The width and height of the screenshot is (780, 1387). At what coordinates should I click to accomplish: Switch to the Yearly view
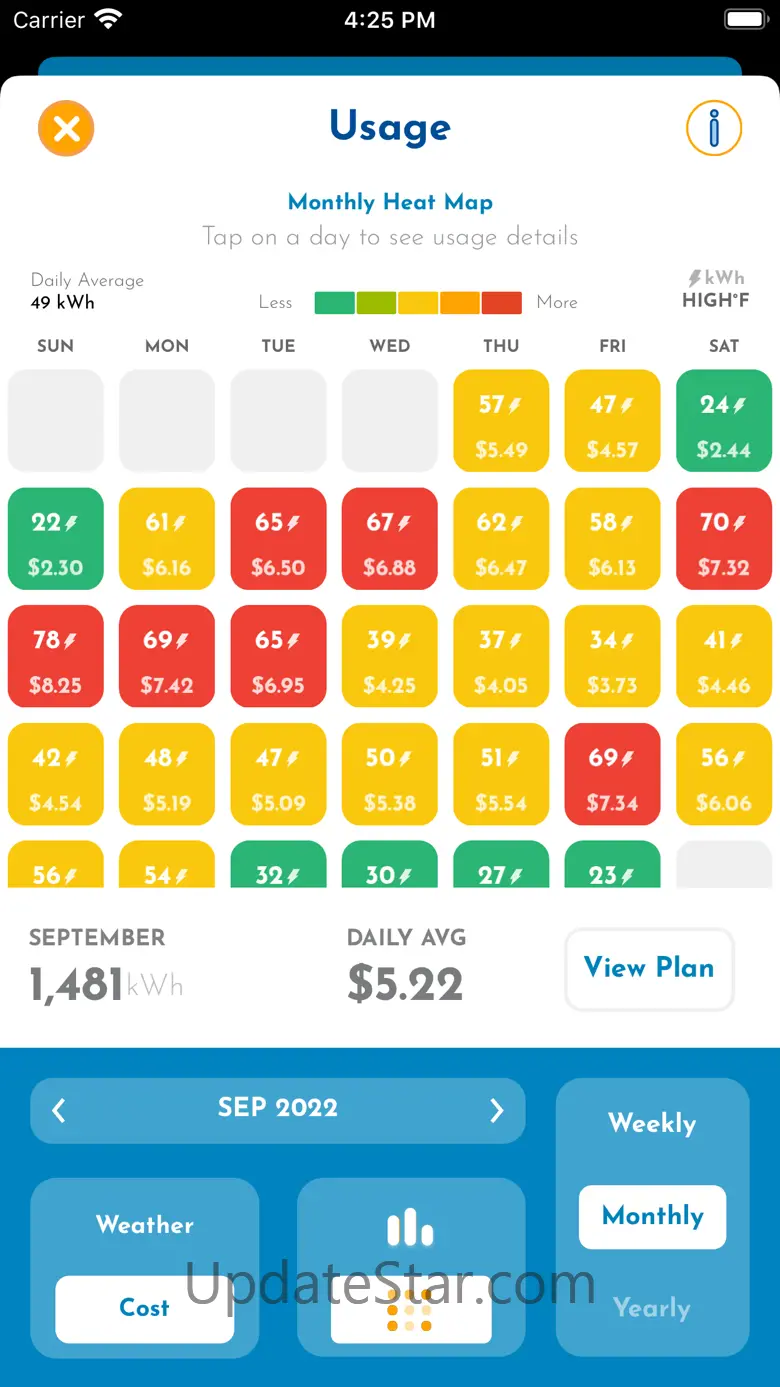coord(652,1308)
